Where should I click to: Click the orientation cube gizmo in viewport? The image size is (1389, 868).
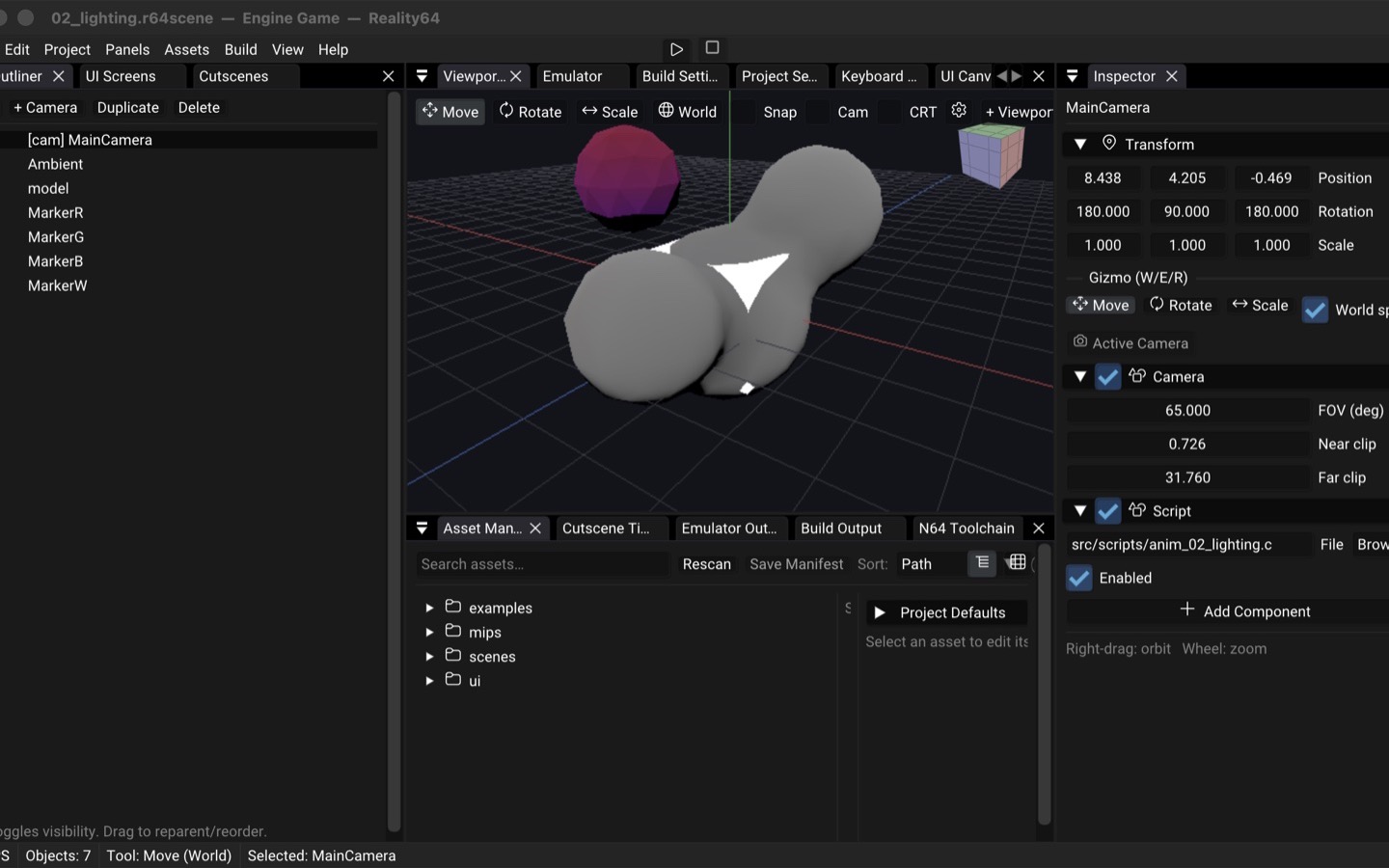click(x=991, y=154)
